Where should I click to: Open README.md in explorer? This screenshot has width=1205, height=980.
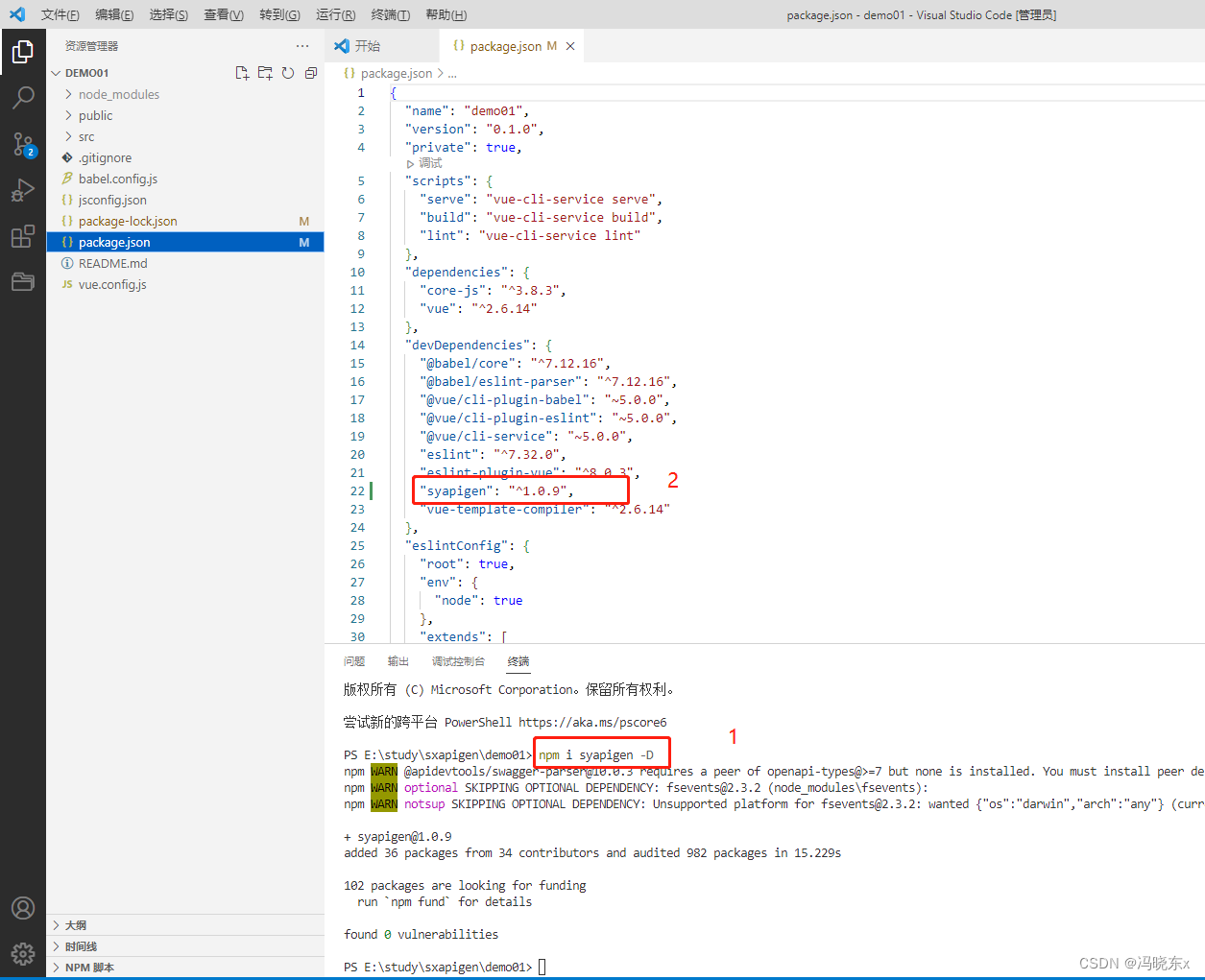click(185, 263)
